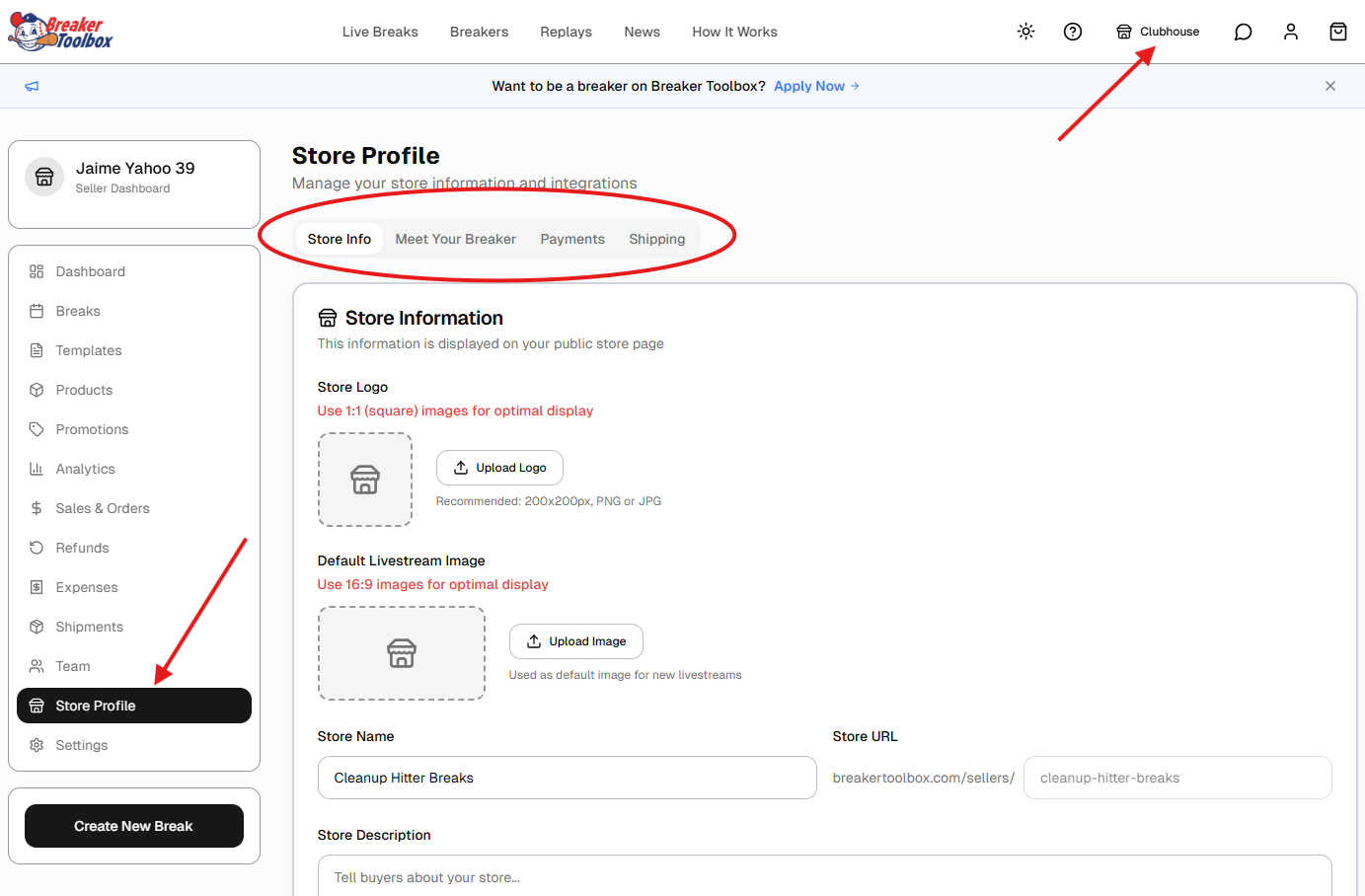Click the Store Information heading icon
Image resolution: width=1365 pixels, height=896 pixels.
(x=328, y=318)
